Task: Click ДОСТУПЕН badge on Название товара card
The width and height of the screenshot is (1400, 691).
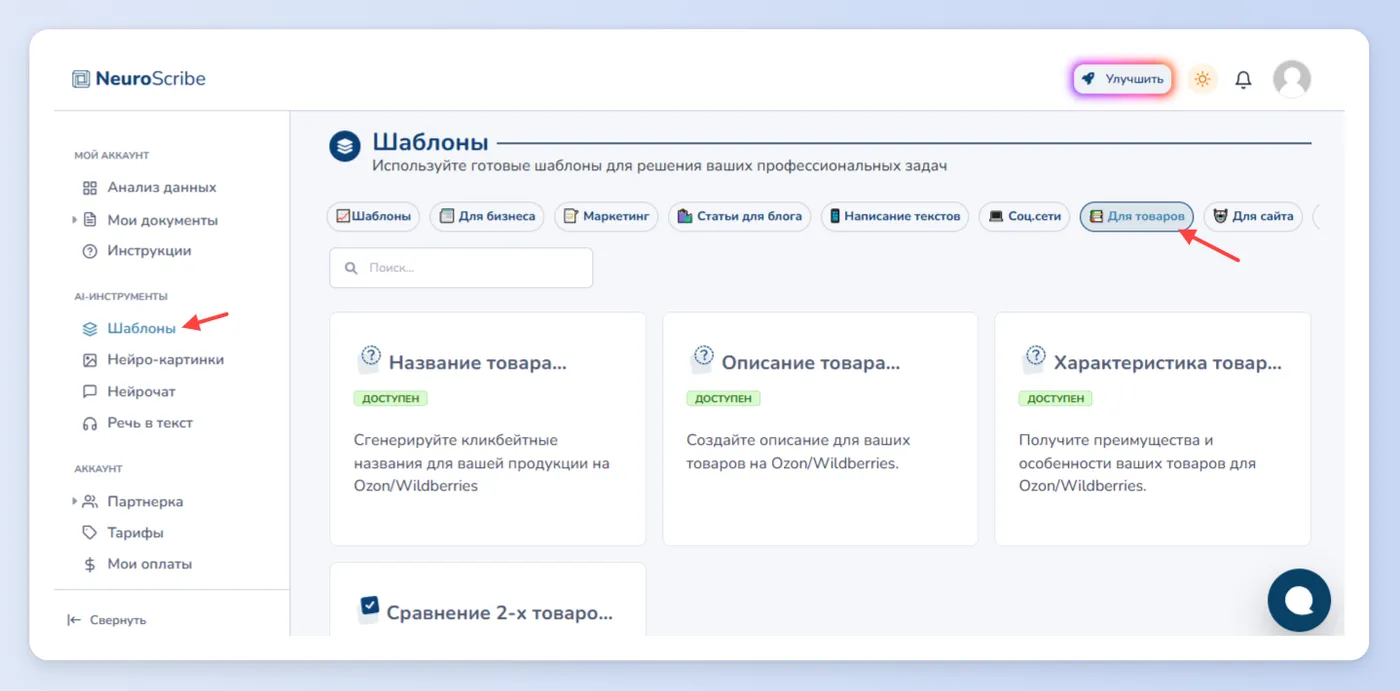Action: click(391, 398)
